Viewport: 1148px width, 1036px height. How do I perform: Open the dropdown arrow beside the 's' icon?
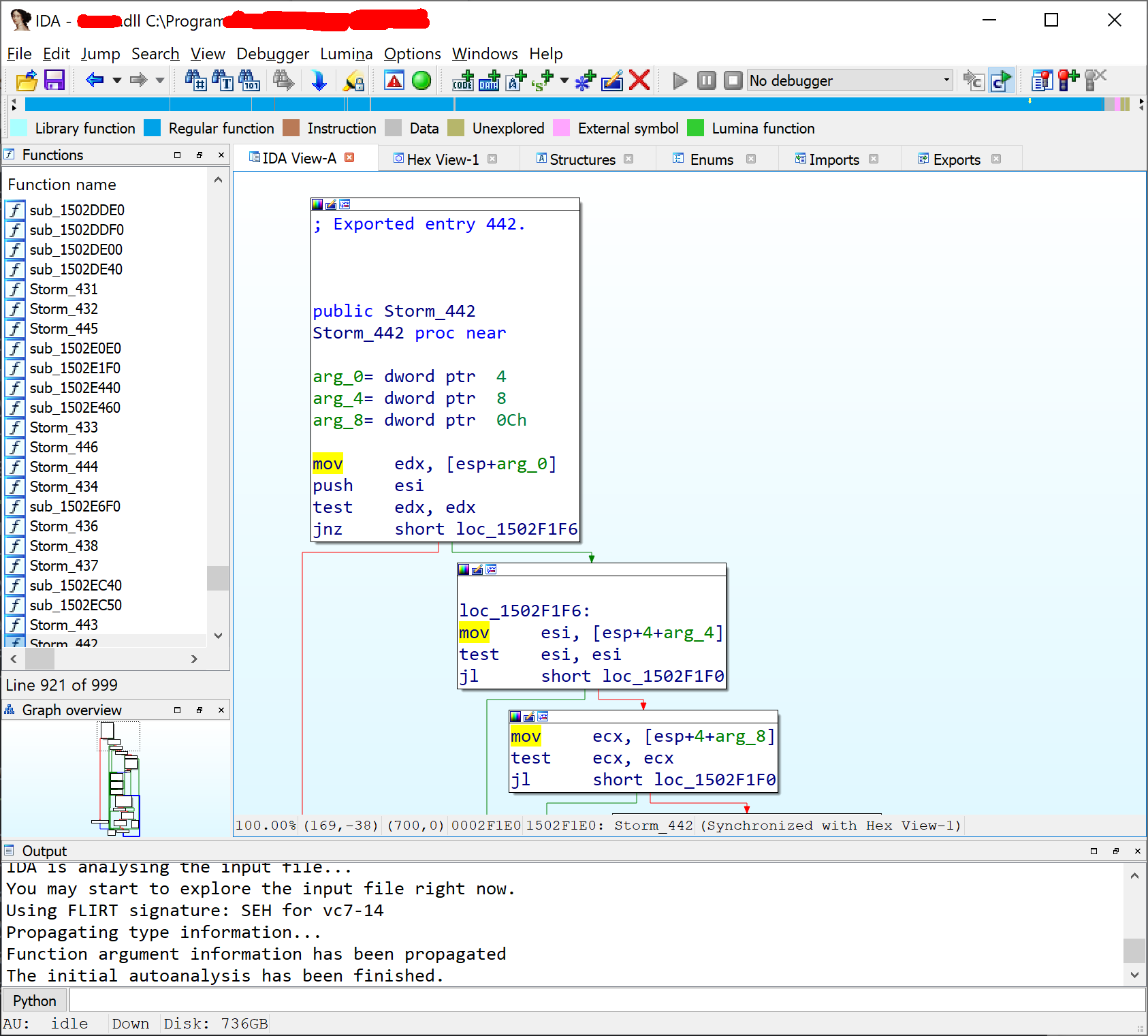(x=564, y=80)
